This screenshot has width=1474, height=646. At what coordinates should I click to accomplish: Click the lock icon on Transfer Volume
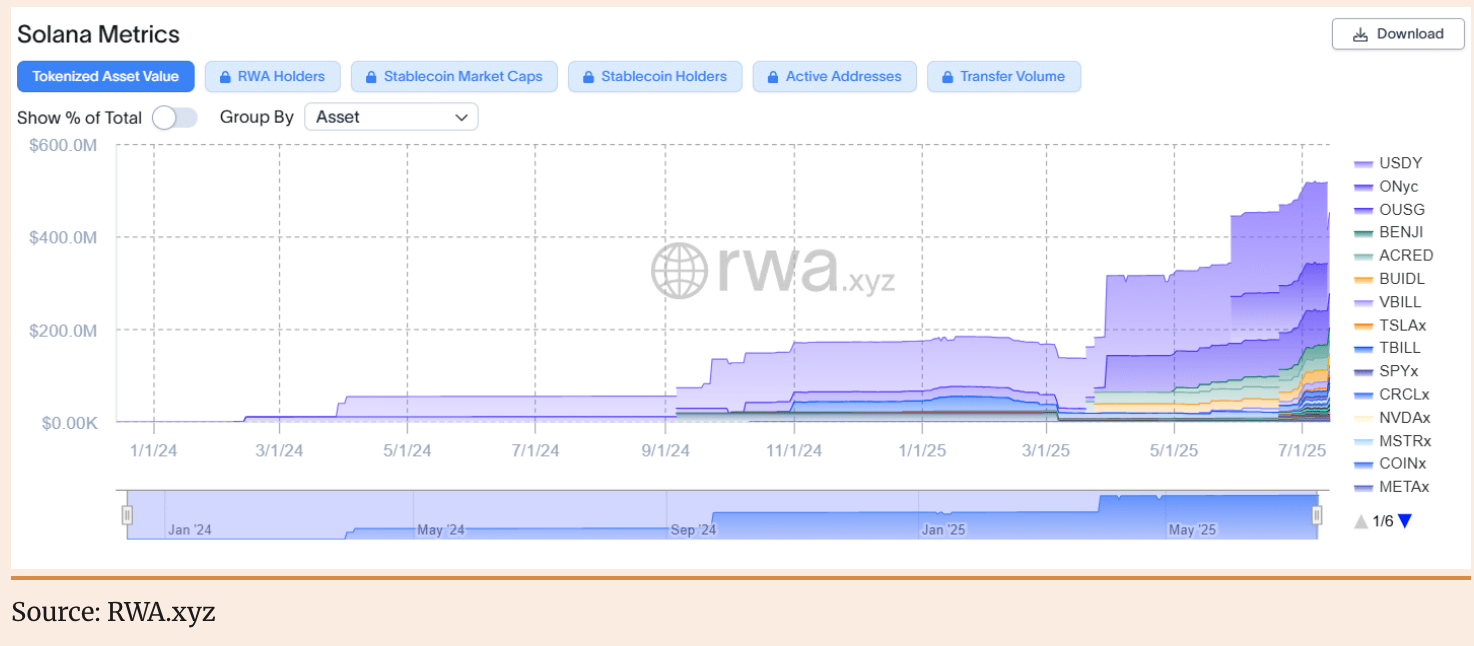tap(947, 77)
